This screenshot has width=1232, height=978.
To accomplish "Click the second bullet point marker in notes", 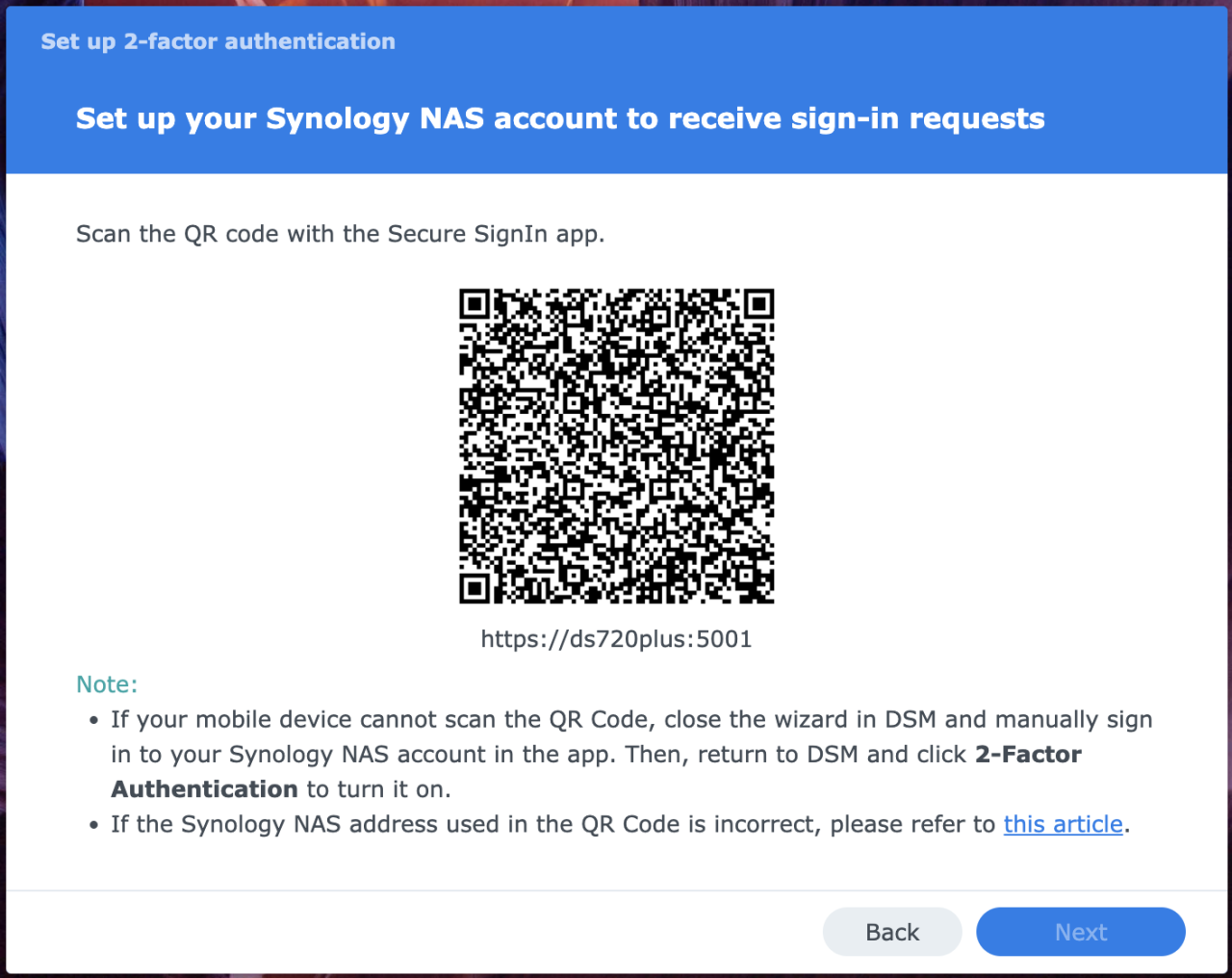I will [93, 826].
